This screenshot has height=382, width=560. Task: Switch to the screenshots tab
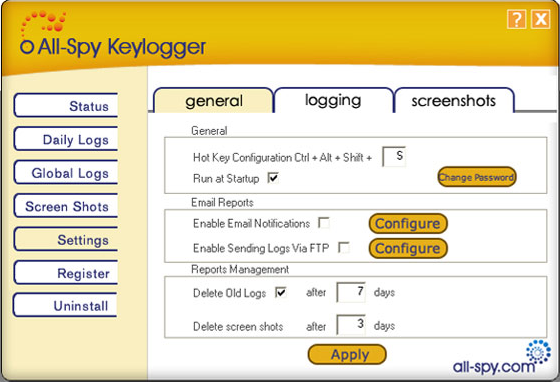(454, 101)
